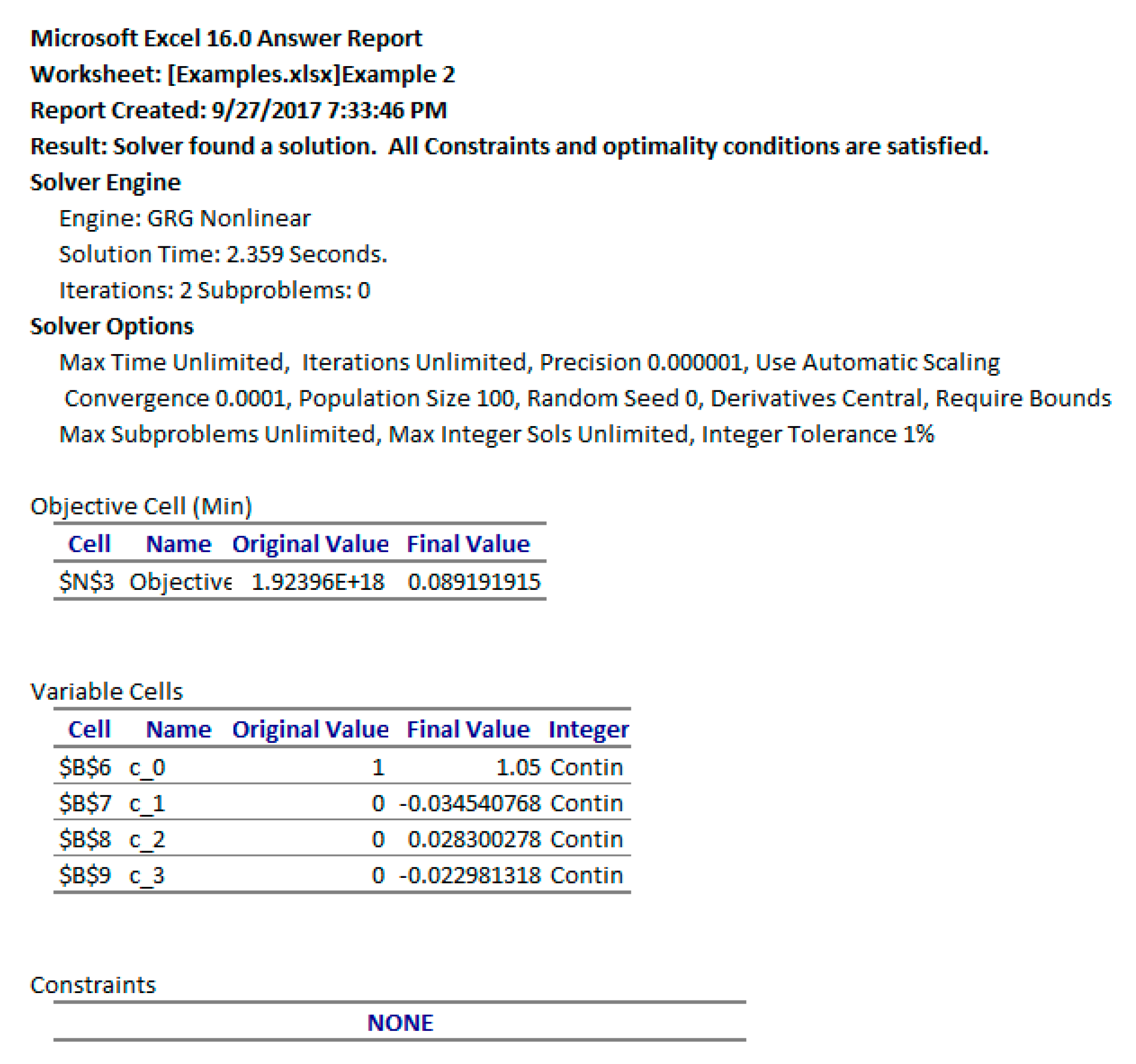This screenshot has width=1136, height=1064.
Task: Select c_0 final value 1.05
Action: tap(518, 767)
